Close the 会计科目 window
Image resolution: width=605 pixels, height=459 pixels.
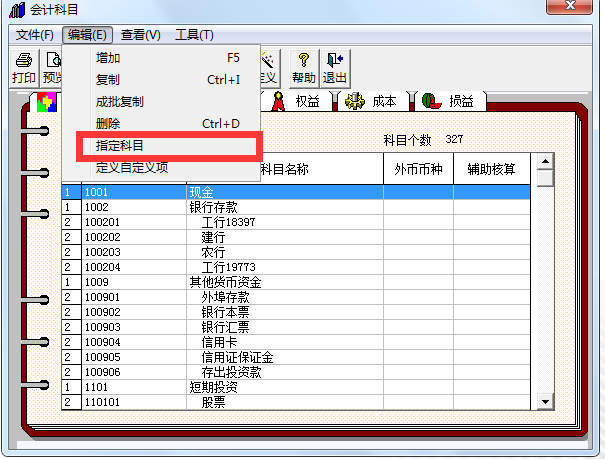570,5
